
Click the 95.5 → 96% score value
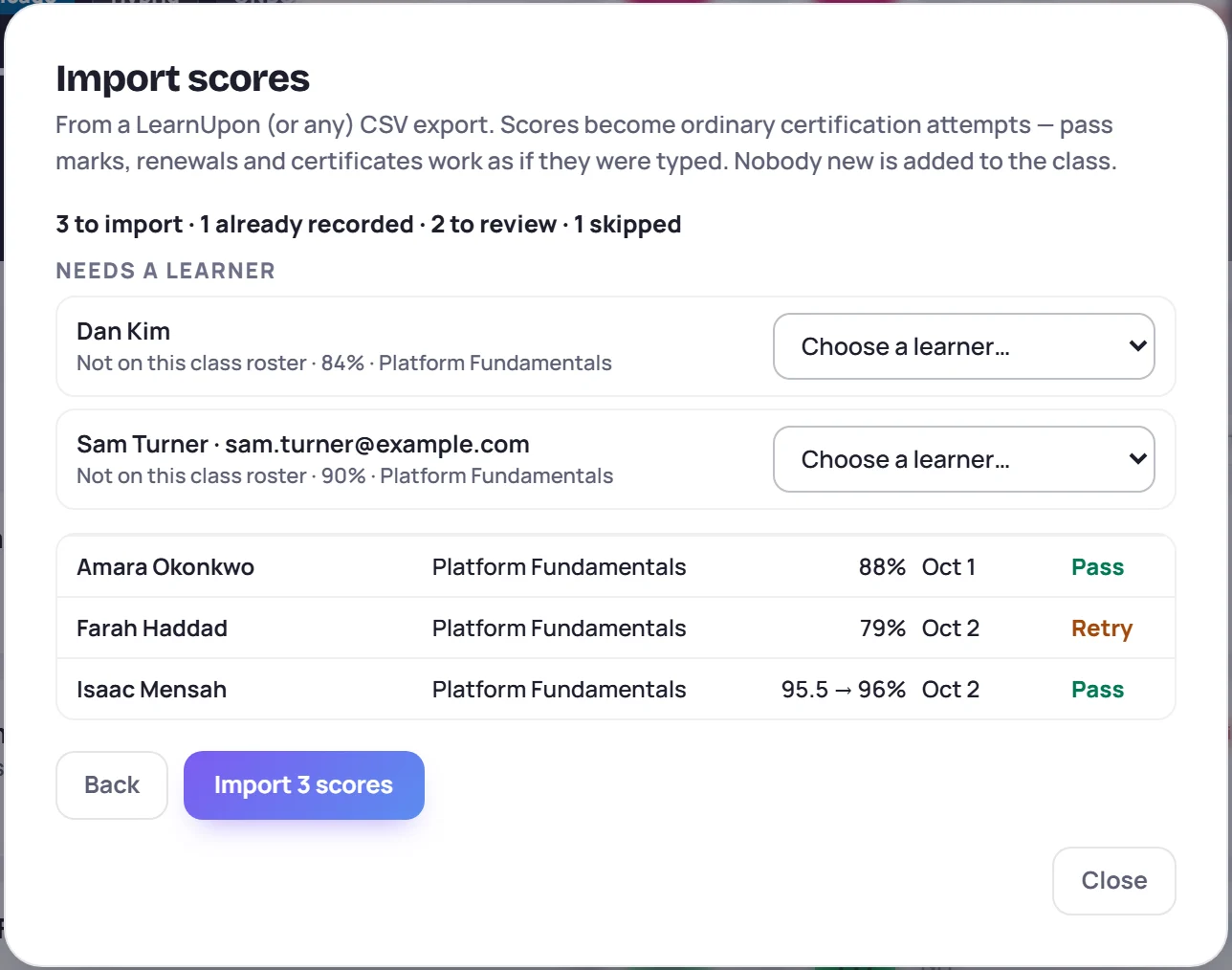[x=844, y=690]
